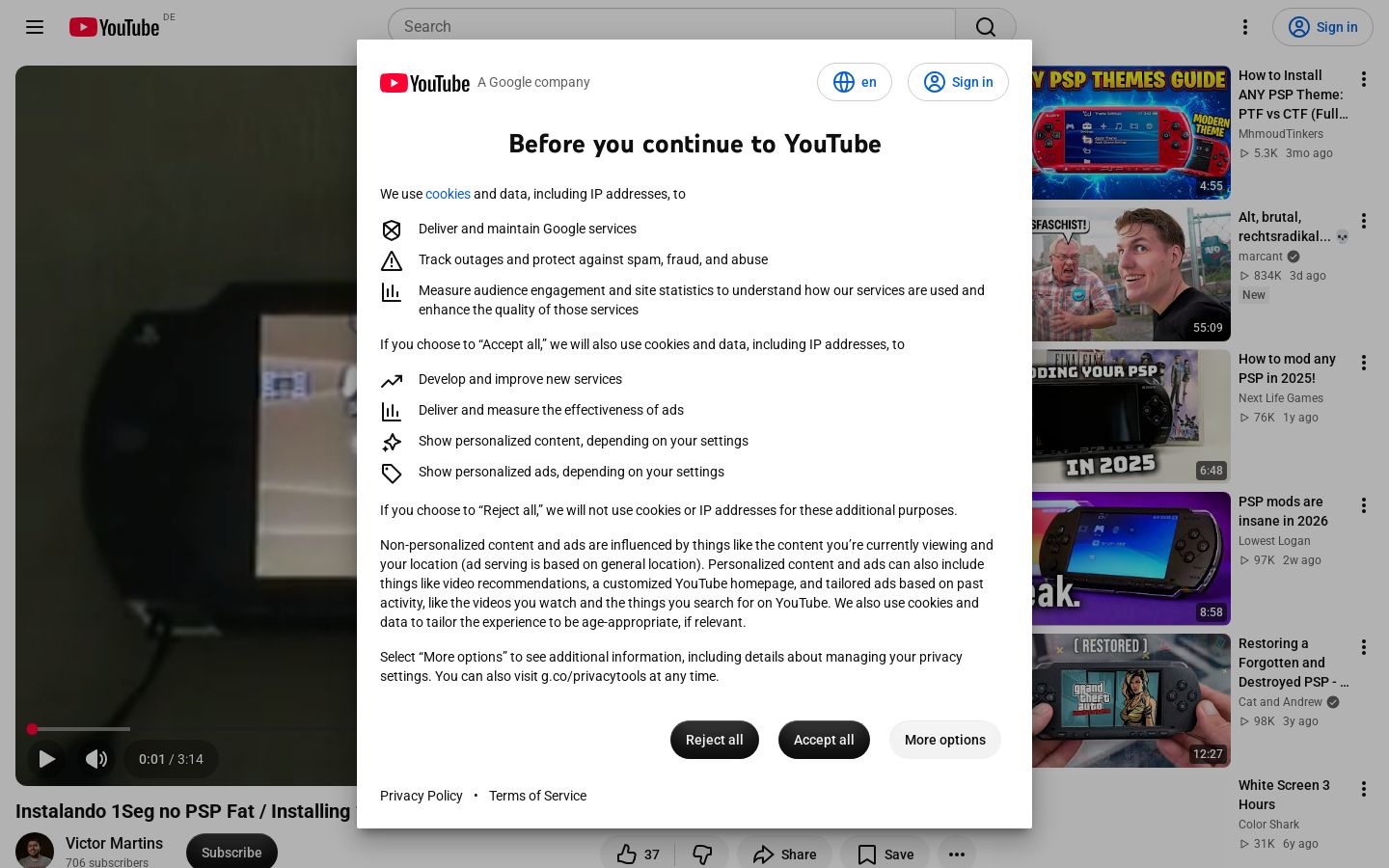Click the magnifying glass search button
This screenshot has width=1389, height=868.
pyautogui.click(x=986, y=27)
